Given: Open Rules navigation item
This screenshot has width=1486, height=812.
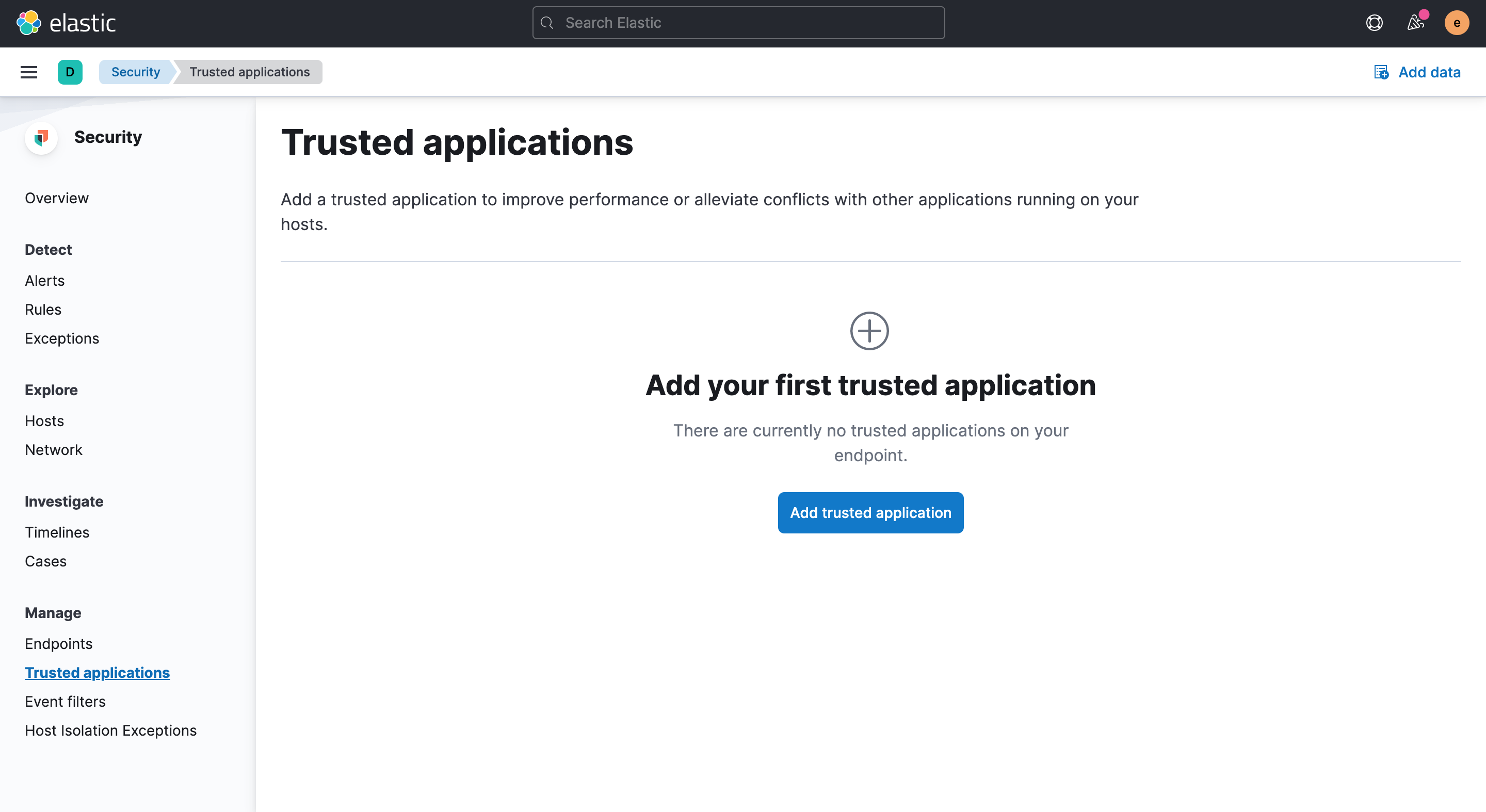Looking at the screenshot, I should 43,310.
